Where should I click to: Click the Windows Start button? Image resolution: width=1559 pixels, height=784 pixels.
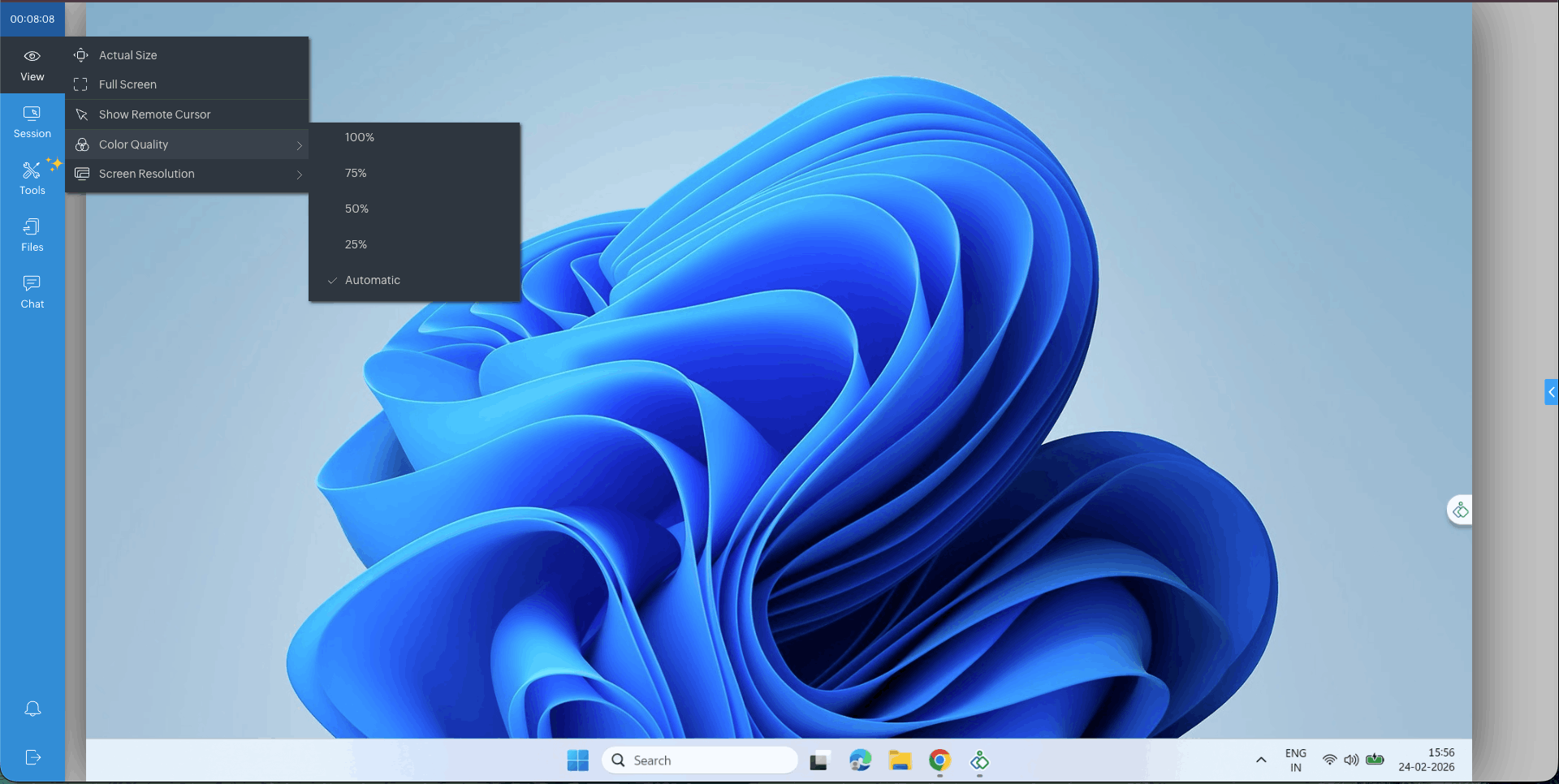tap(577, 760)
